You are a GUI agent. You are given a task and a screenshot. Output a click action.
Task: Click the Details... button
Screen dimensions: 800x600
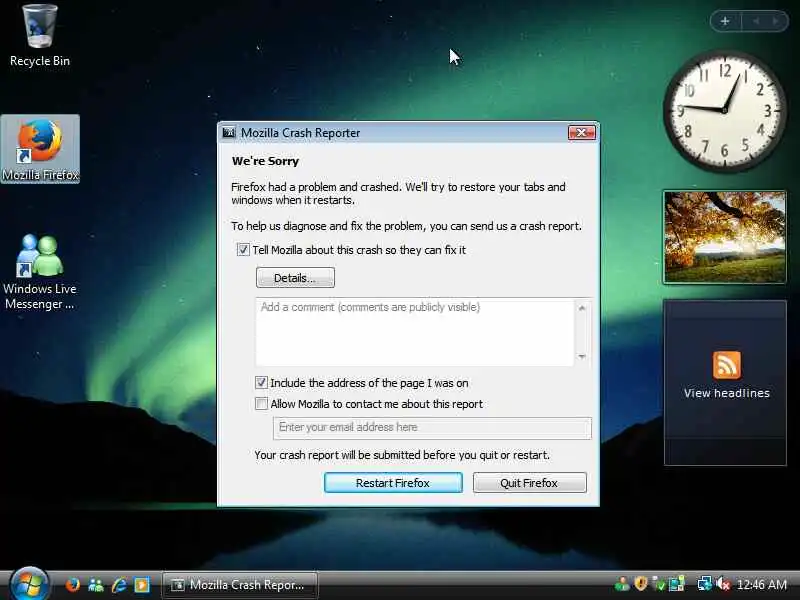pos(295,278)
